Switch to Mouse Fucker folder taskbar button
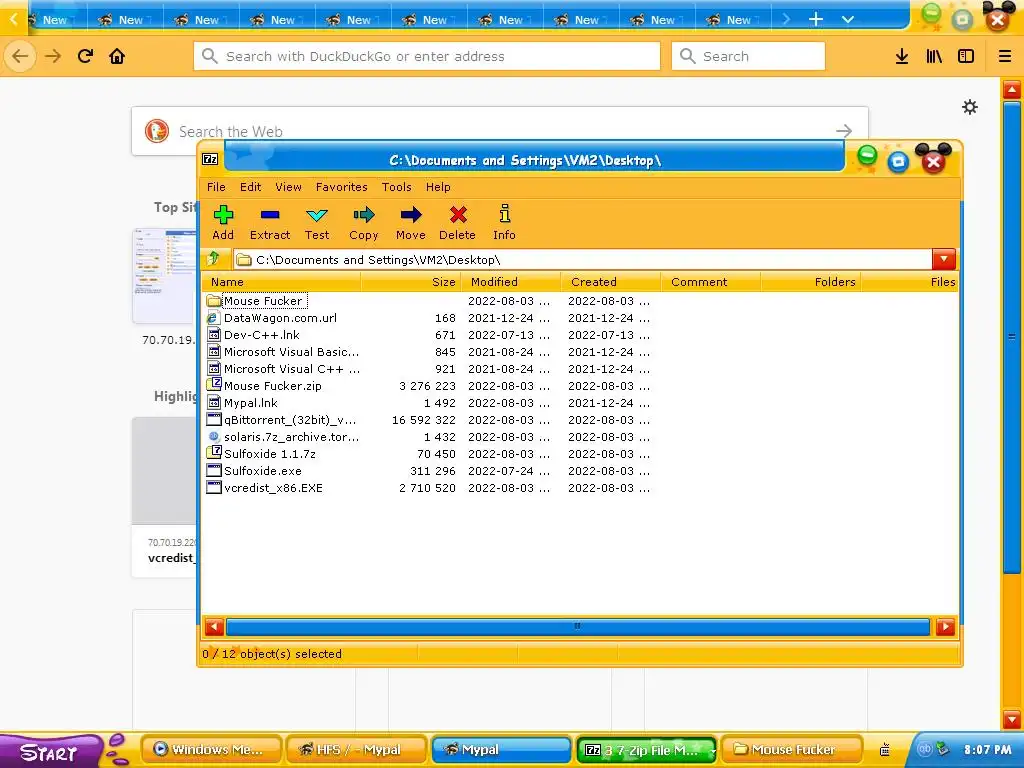 click(792, 750)
